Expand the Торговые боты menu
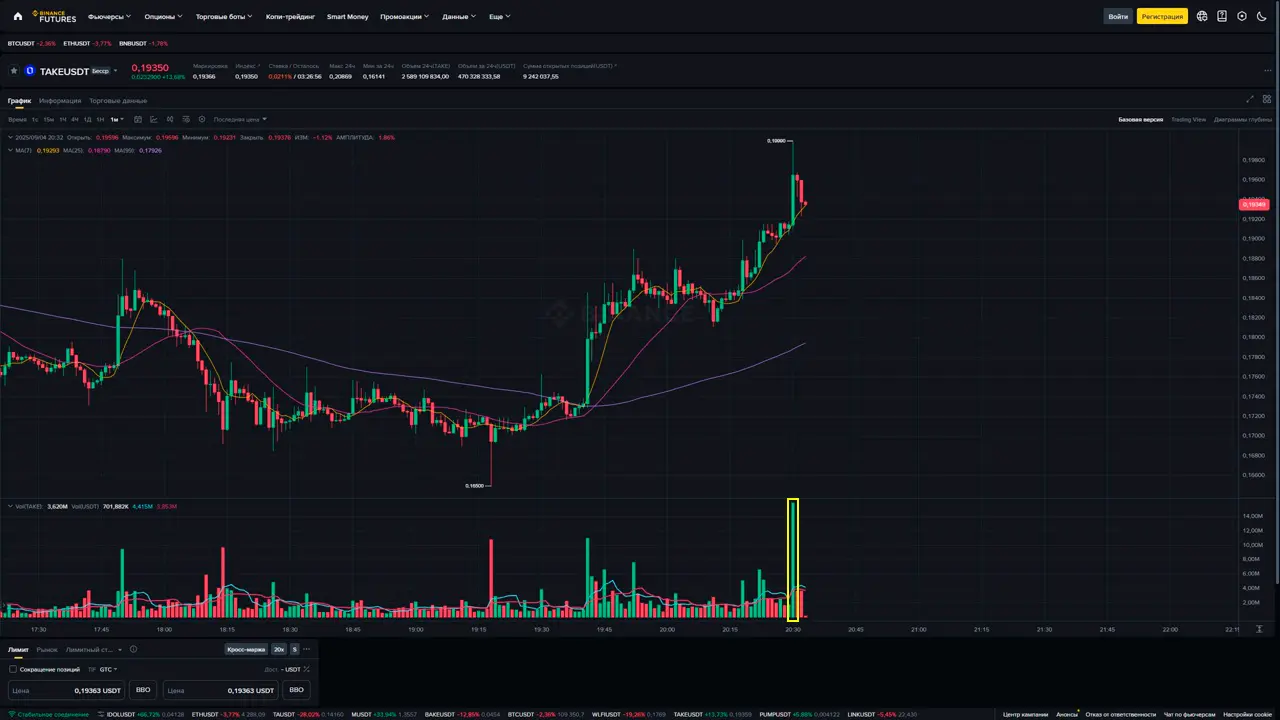1280x720 pixels. pos(224,16)
